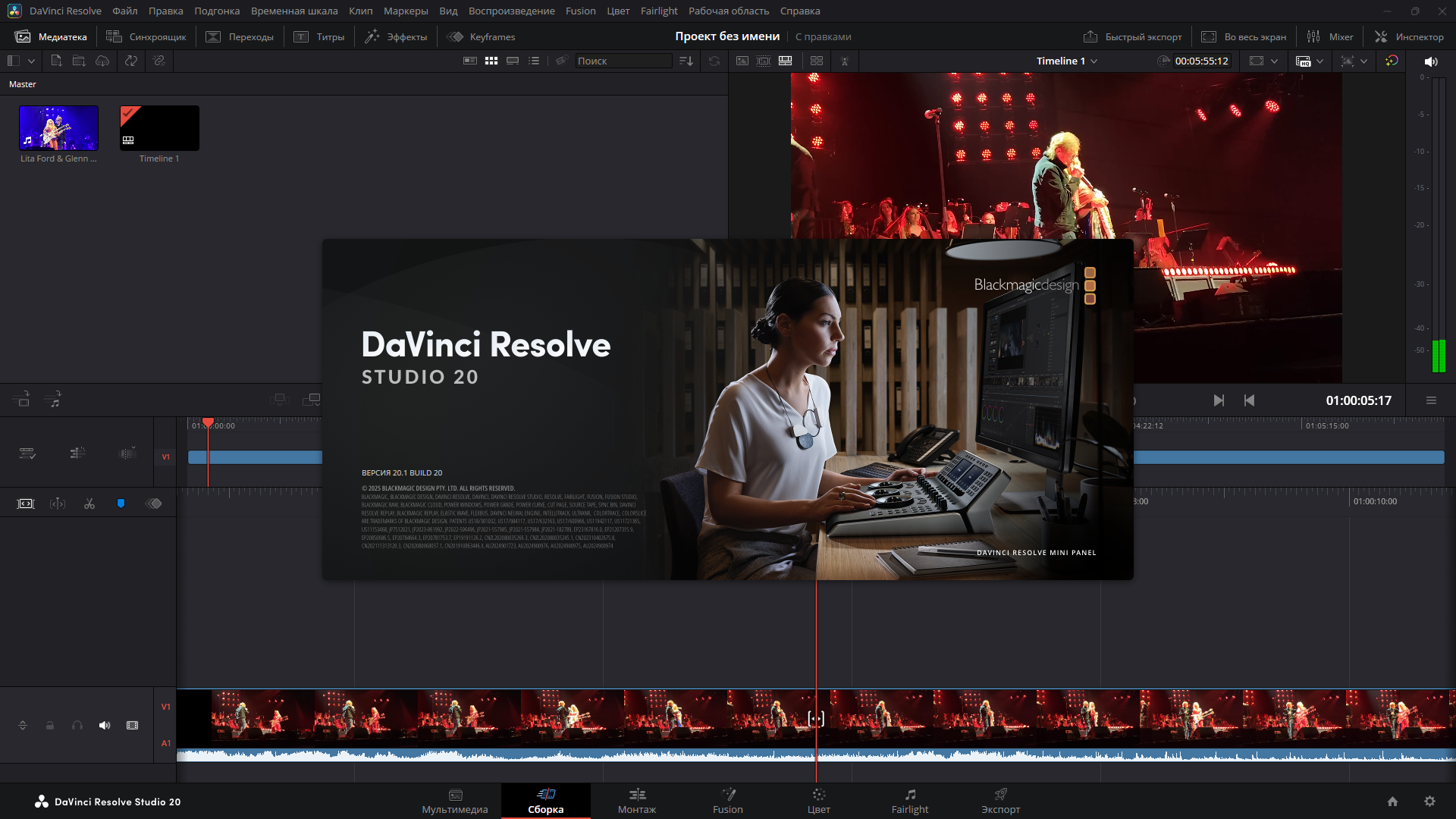Click the import media file icon
Viewport: 1456px width, 819px height.
56,61
